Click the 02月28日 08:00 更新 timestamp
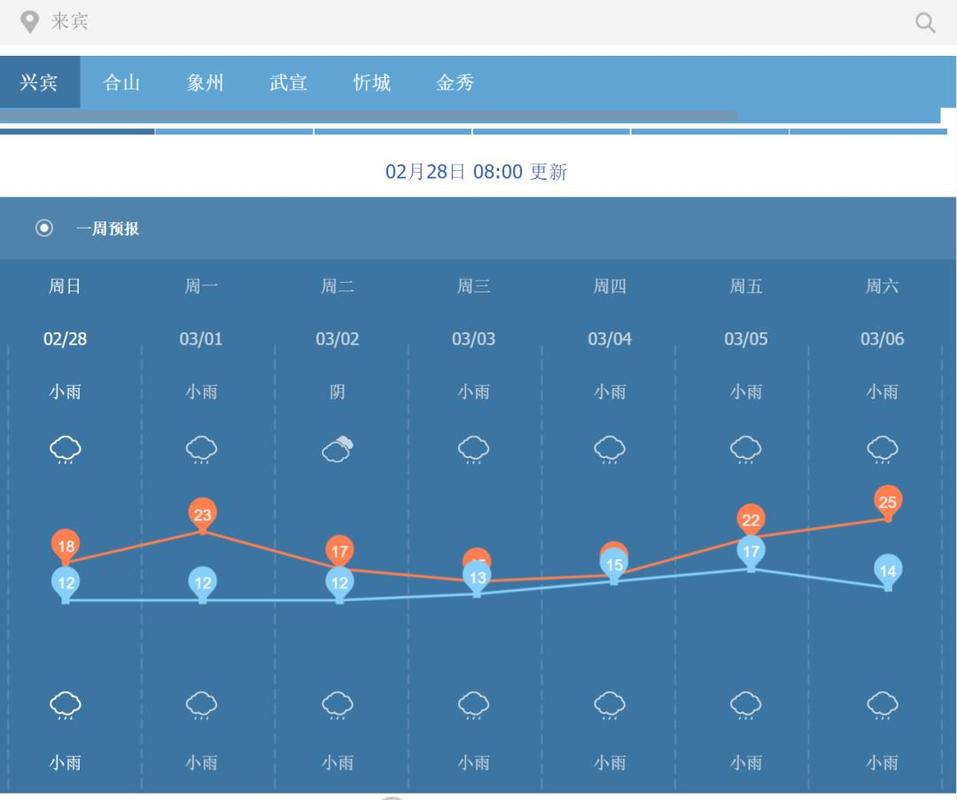 coord(476,171)
